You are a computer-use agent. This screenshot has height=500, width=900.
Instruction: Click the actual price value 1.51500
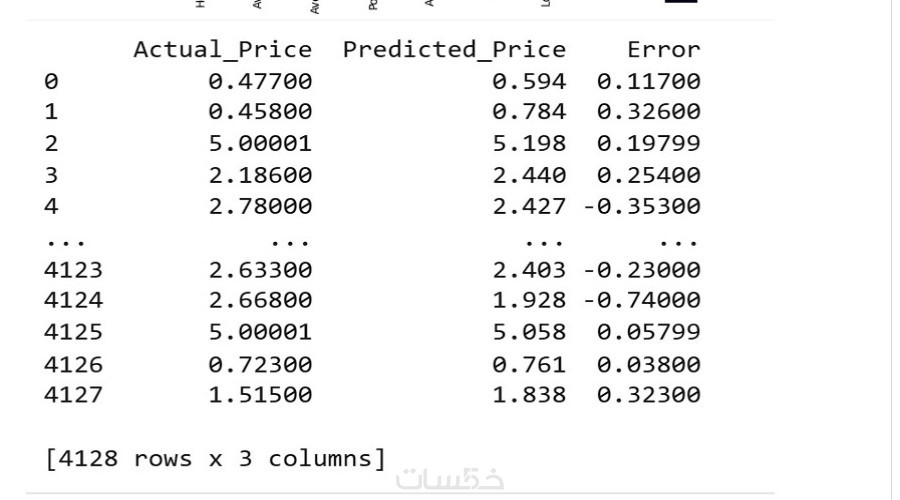point(260,395)
